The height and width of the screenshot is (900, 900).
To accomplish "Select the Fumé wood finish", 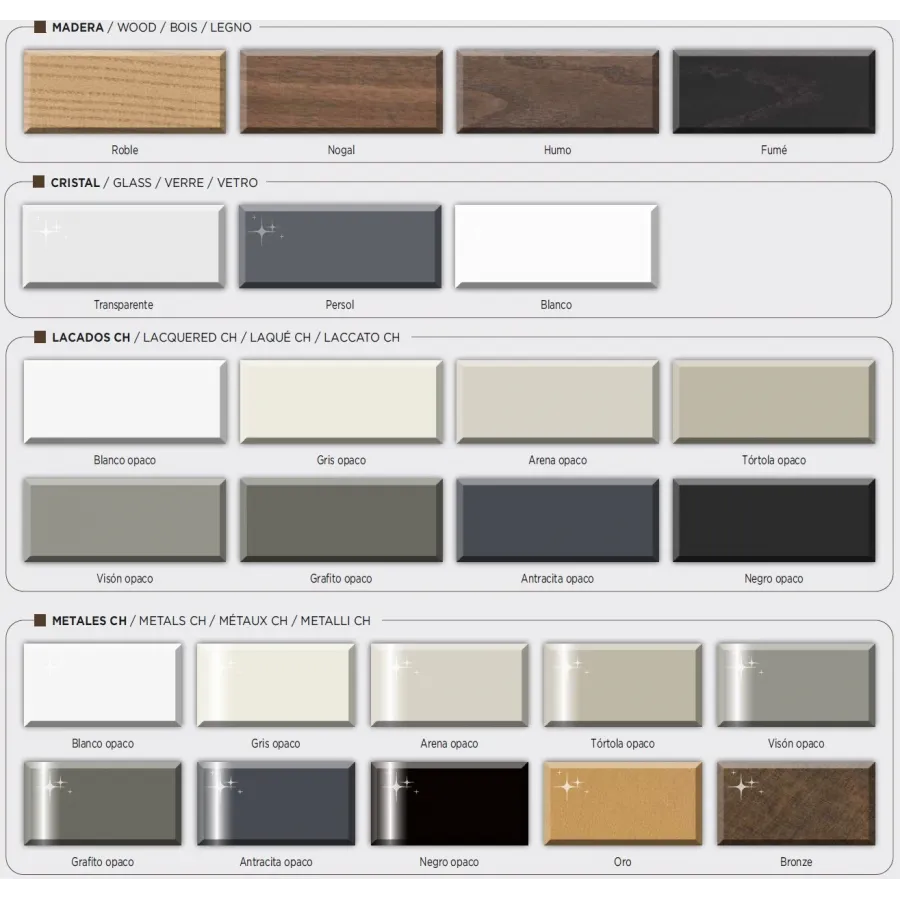I will pos(773,90).
